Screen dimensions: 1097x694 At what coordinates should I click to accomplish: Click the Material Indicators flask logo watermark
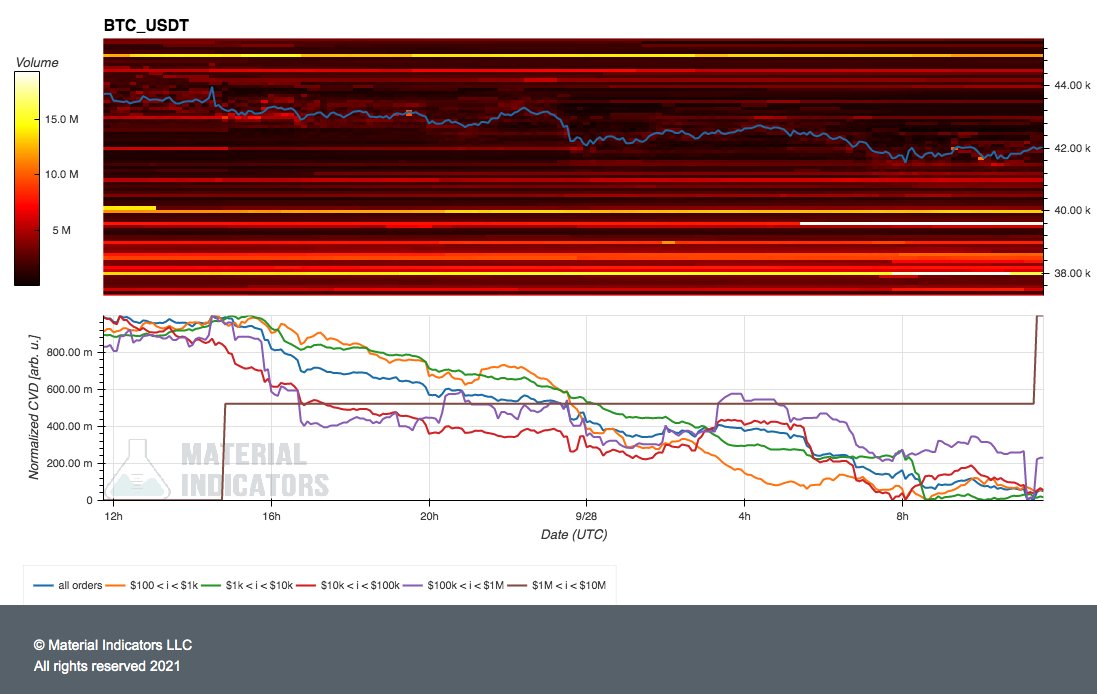pyautogui.click(x=138, y=469)
